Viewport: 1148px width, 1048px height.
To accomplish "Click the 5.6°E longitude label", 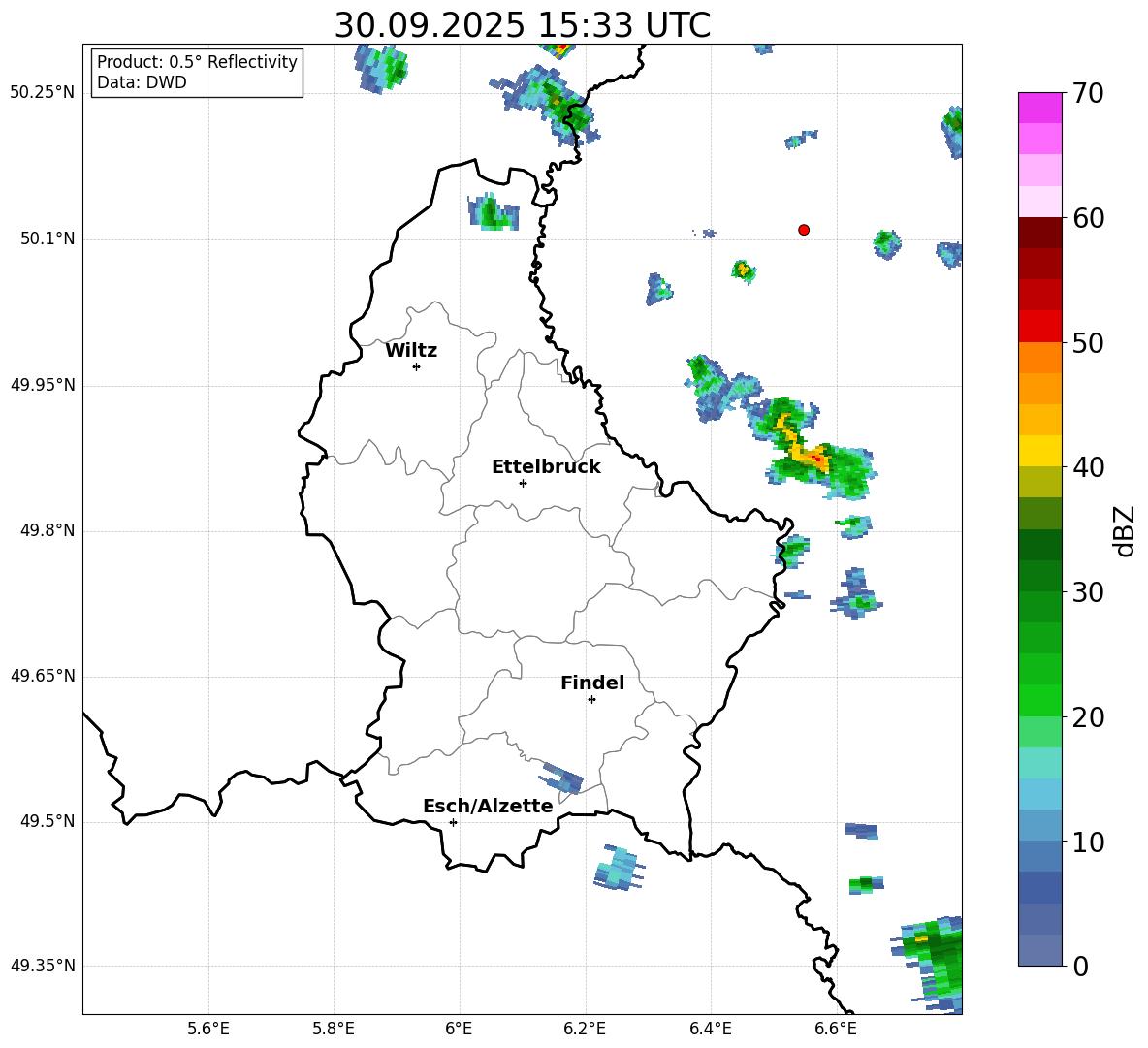I will click(x=208, y=1029).
